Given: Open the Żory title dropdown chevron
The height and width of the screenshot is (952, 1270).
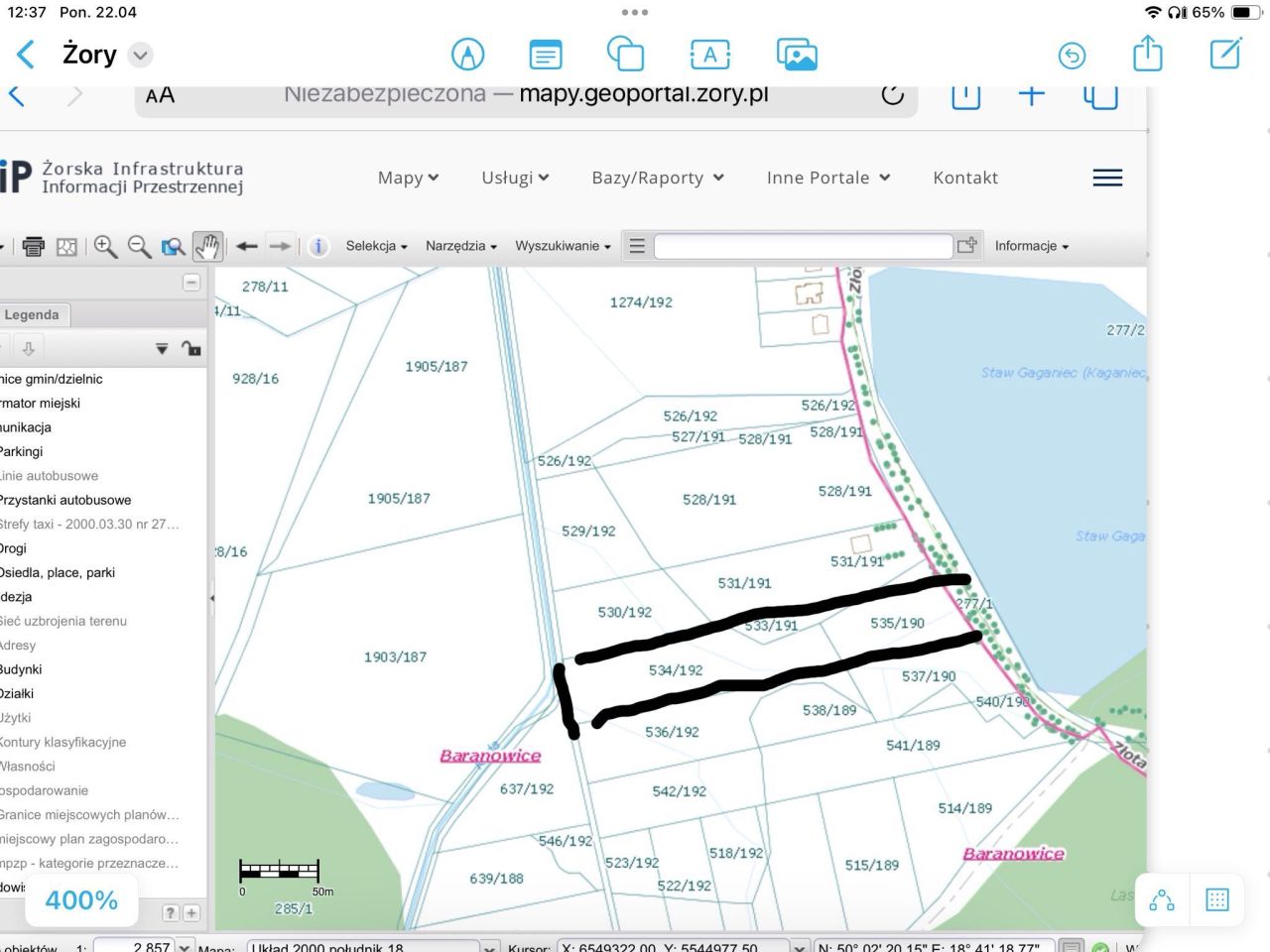Looking at the screenshot, I should pyautogui.click(x=141, y=56).
